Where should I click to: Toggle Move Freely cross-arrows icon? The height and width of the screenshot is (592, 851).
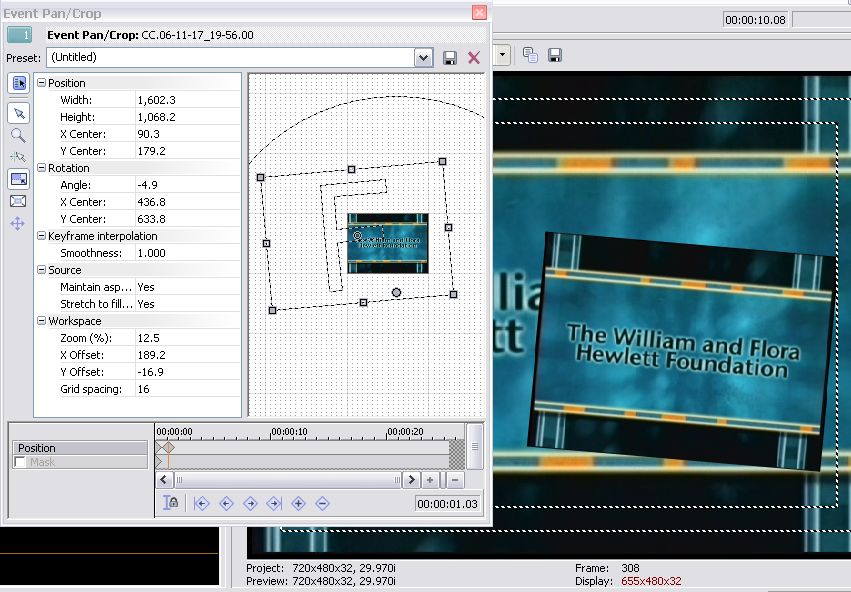[x=18, y=224]
